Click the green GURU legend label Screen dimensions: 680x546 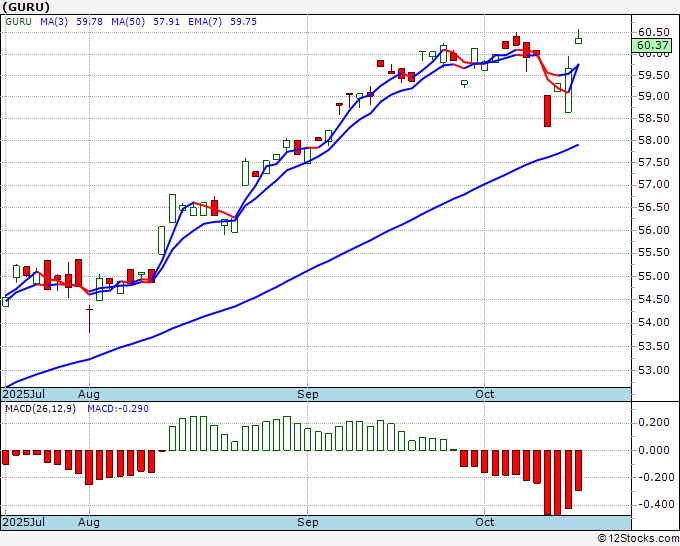[x=18, y=22]
